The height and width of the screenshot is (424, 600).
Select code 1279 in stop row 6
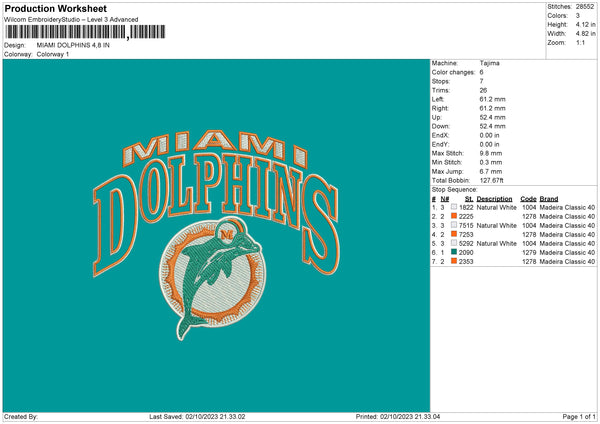pyautogui.click(x=529, y=253)
